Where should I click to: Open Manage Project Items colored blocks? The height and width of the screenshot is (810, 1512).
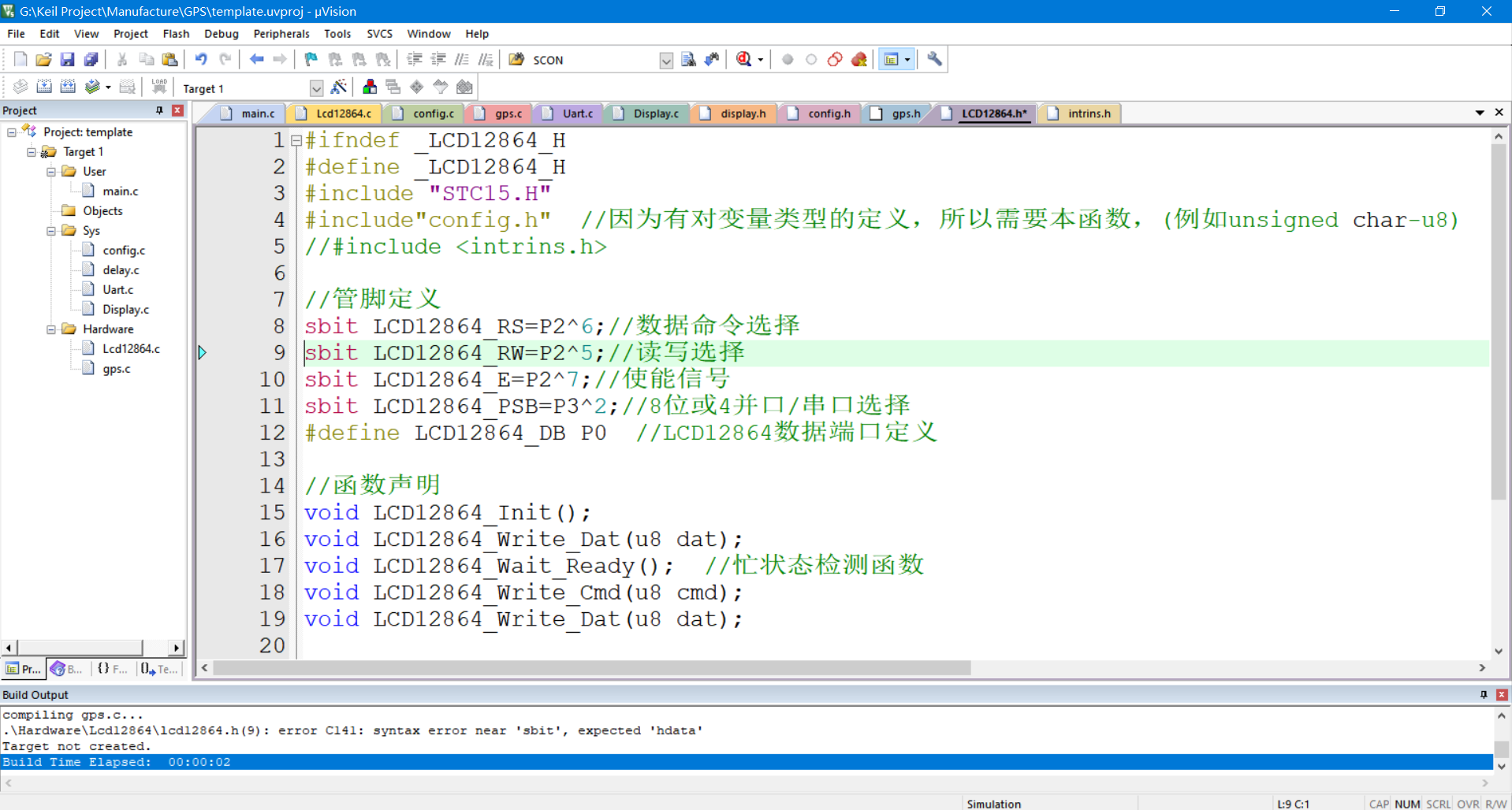pos(369,87)
